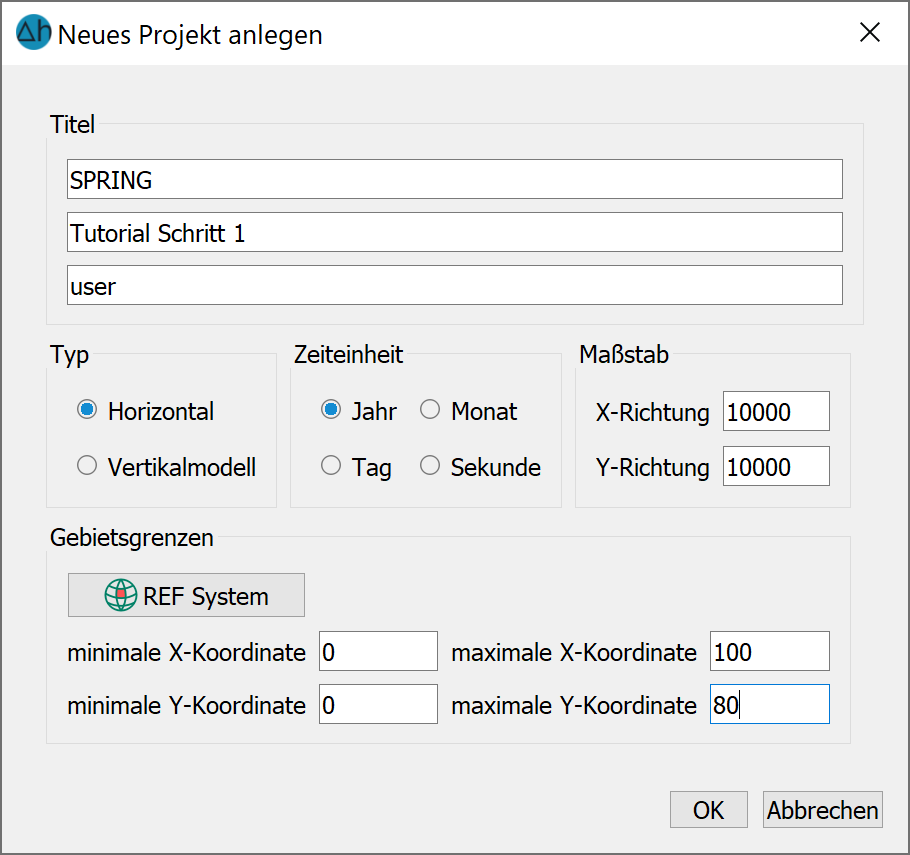Click the title field containing user
The height and width of the screenshot is (855, 910).
point(454,285)
